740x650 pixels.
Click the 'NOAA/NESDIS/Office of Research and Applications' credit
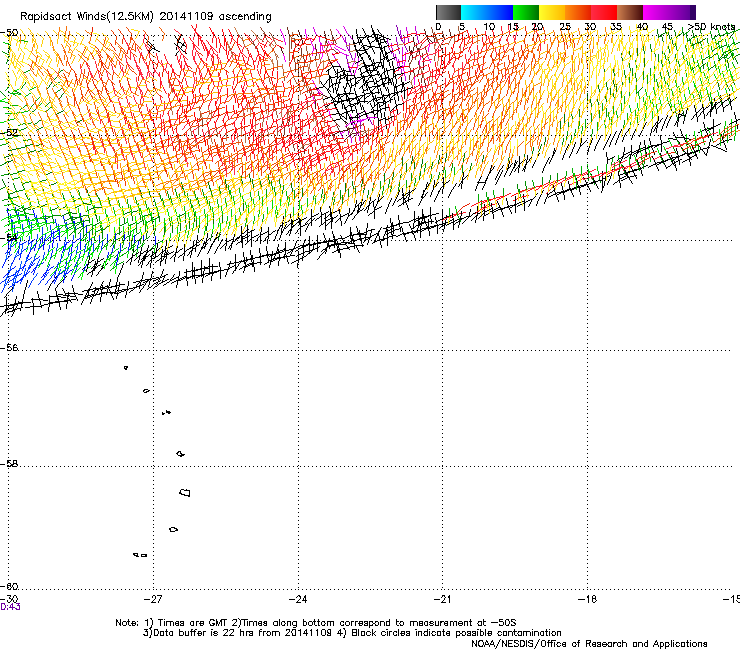[589, 644]
